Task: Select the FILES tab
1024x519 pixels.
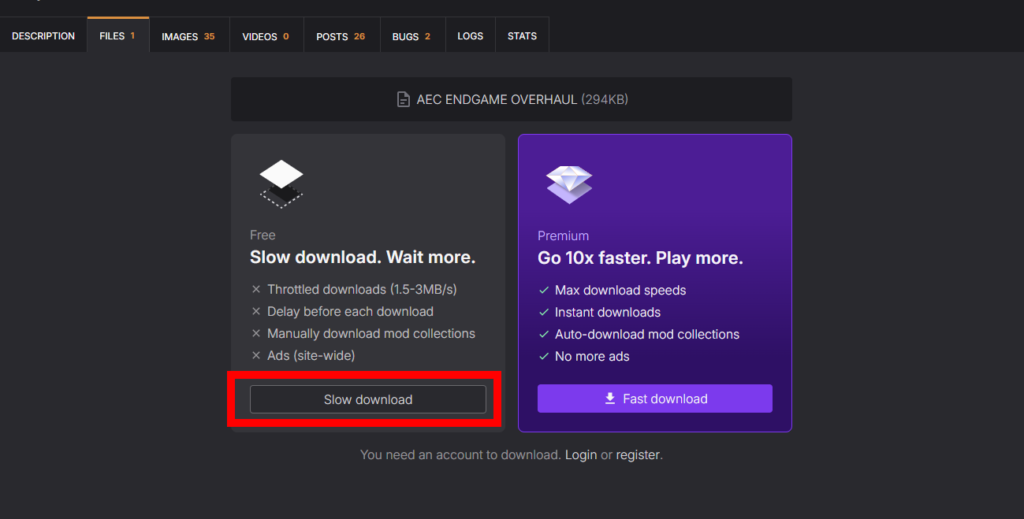Action: (117, 36)
